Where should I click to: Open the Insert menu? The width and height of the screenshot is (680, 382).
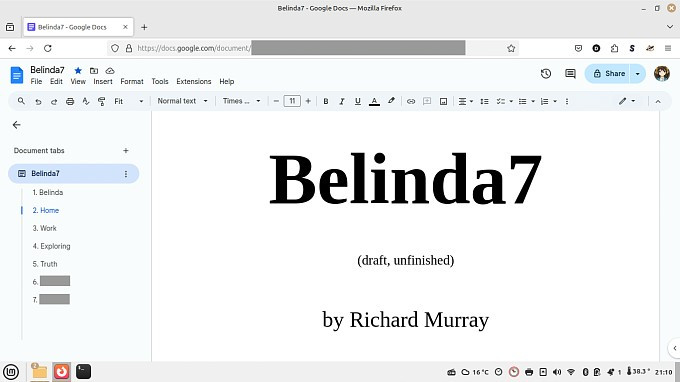[x=103, y=82]
